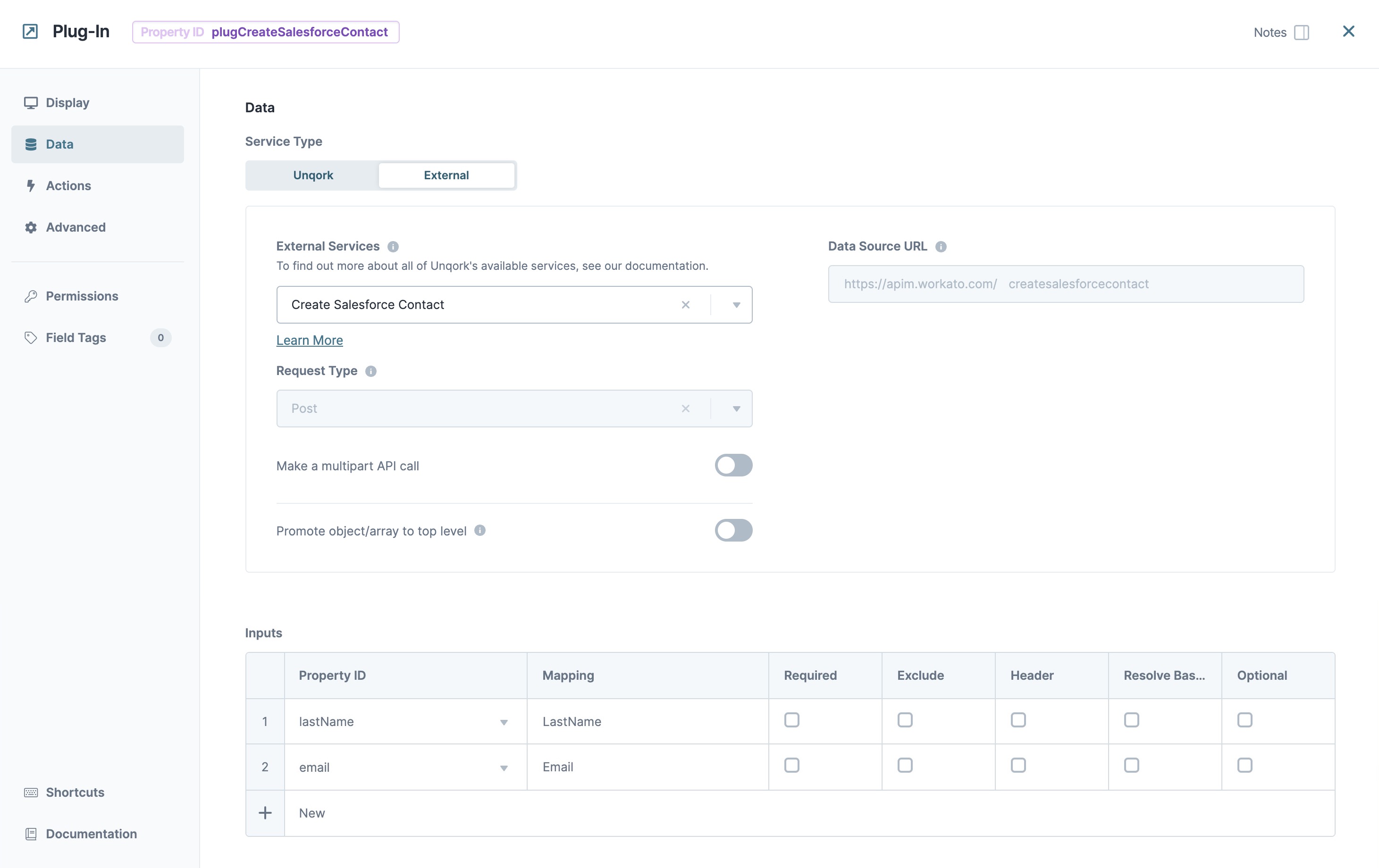
Task: Close the Plug-In configuration window
Action: pyautogui.click(x=1348, y=32)
